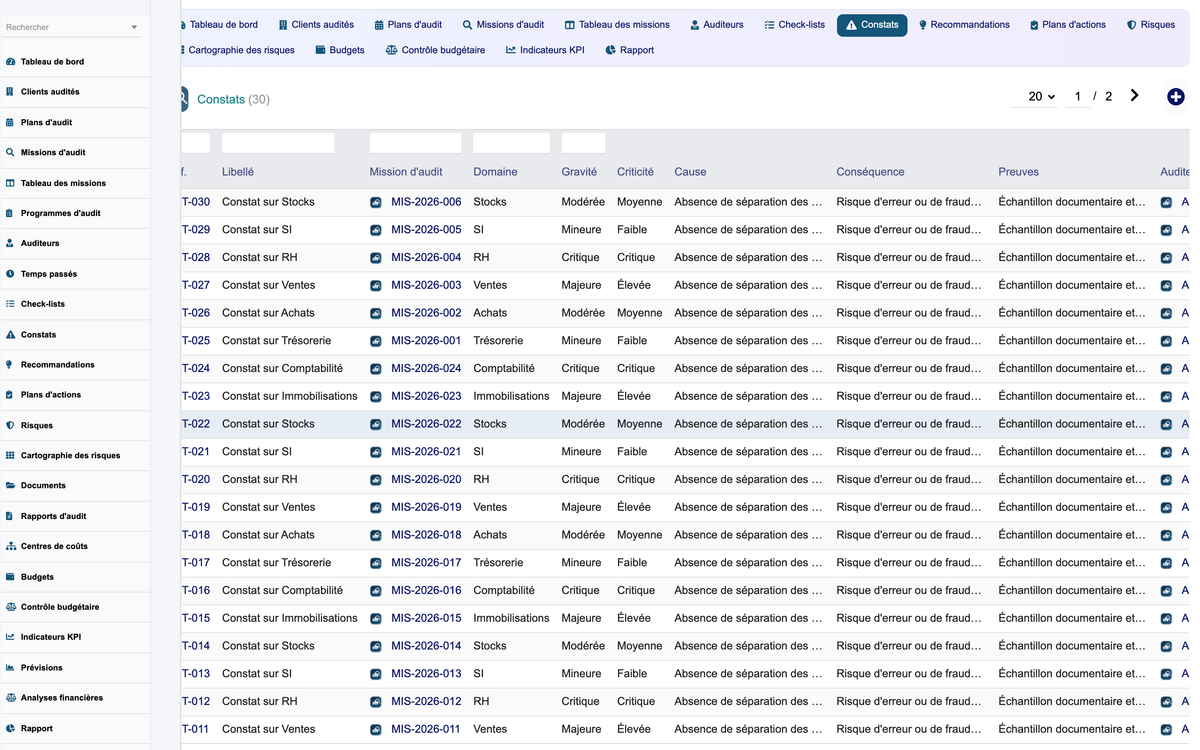Open Centres de coûts sidebar item

(x=54, y=546)
